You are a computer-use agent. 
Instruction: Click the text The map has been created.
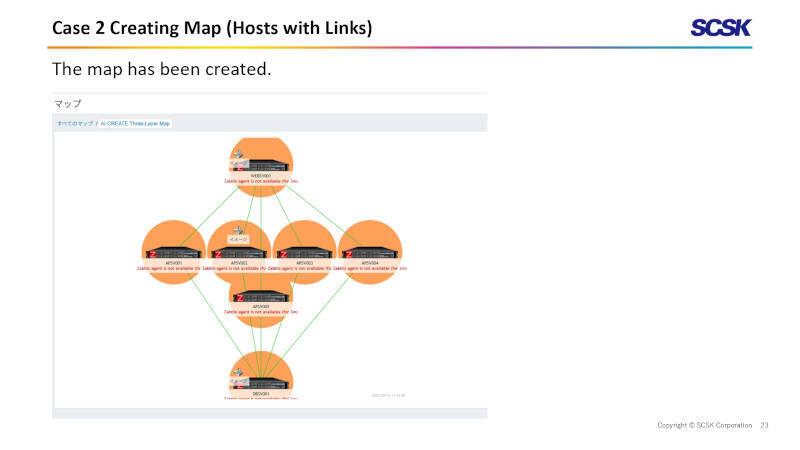[x=162, y=69]
